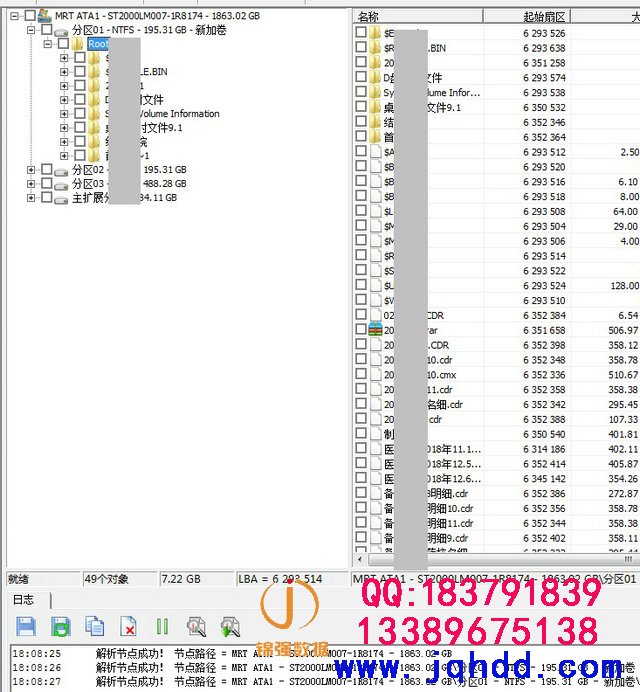Viewport: 640px width, 692px height.
Task: Collapse the 分区01 NTFS partition node
Action: (x=31, y=30)
